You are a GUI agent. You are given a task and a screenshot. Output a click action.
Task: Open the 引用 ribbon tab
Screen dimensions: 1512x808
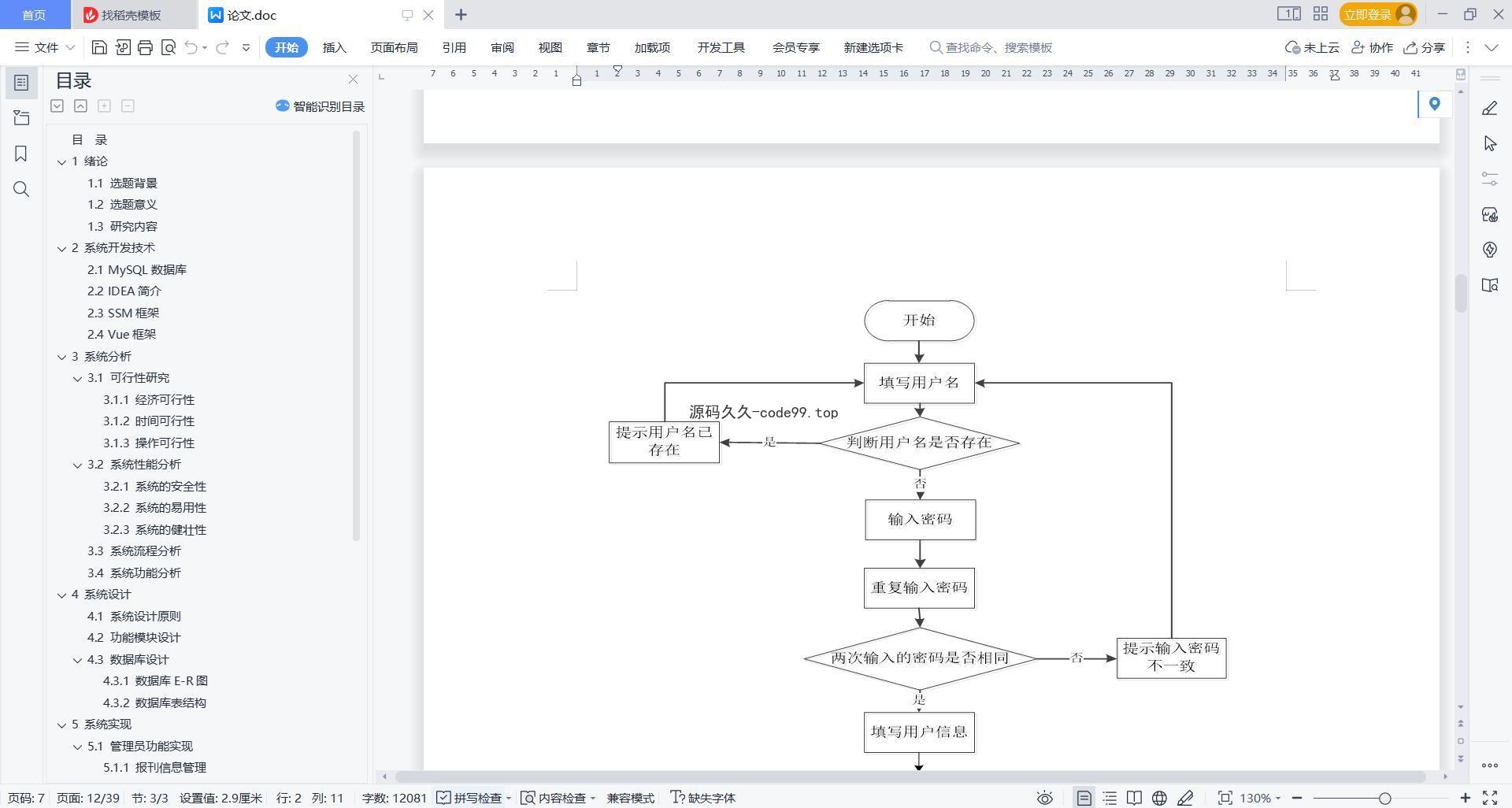(454, 47)
